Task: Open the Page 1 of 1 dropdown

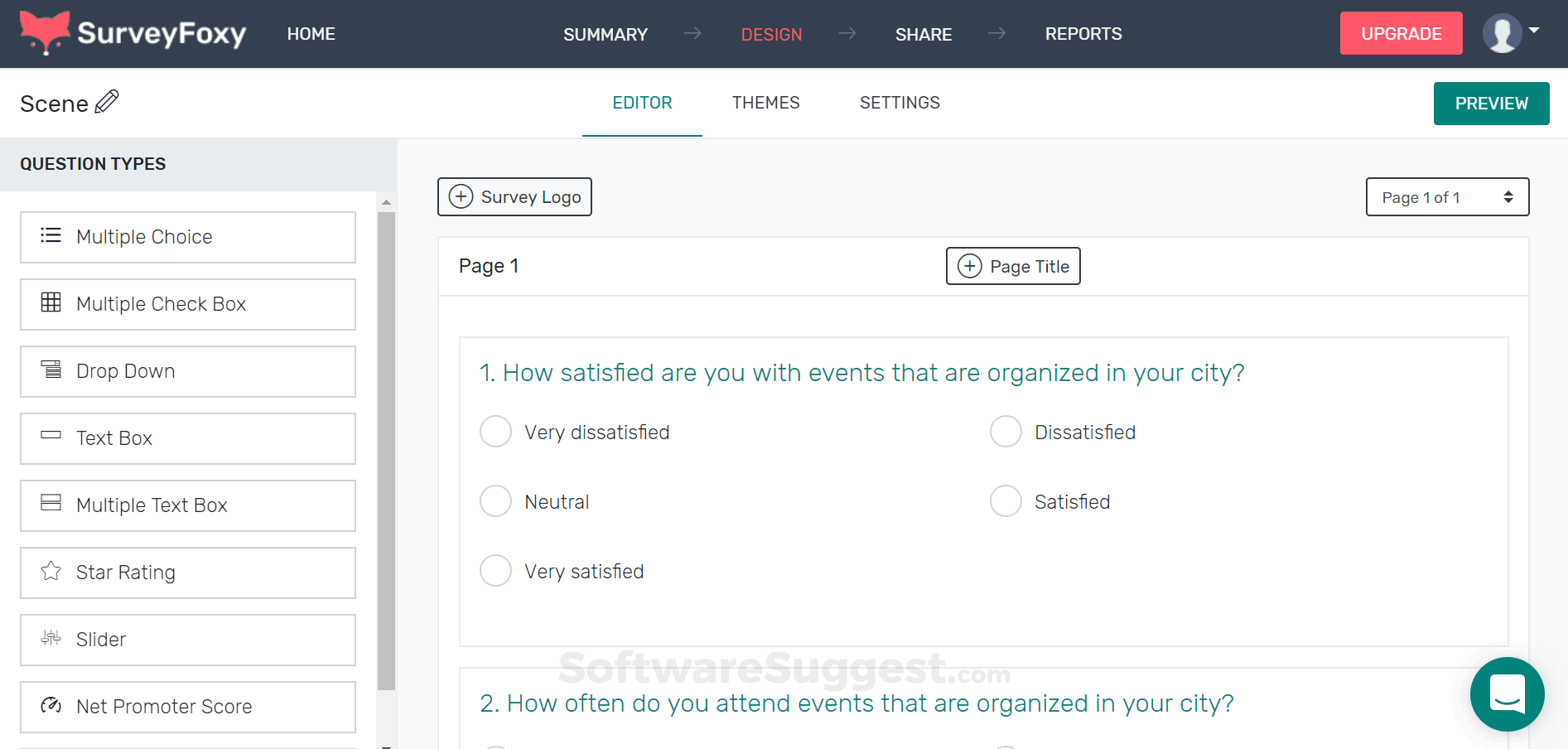Action: point(1446,197)
